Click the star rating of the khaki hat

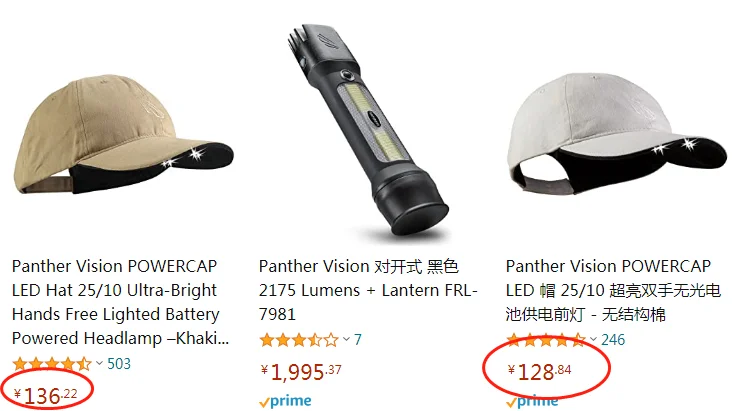52,364
